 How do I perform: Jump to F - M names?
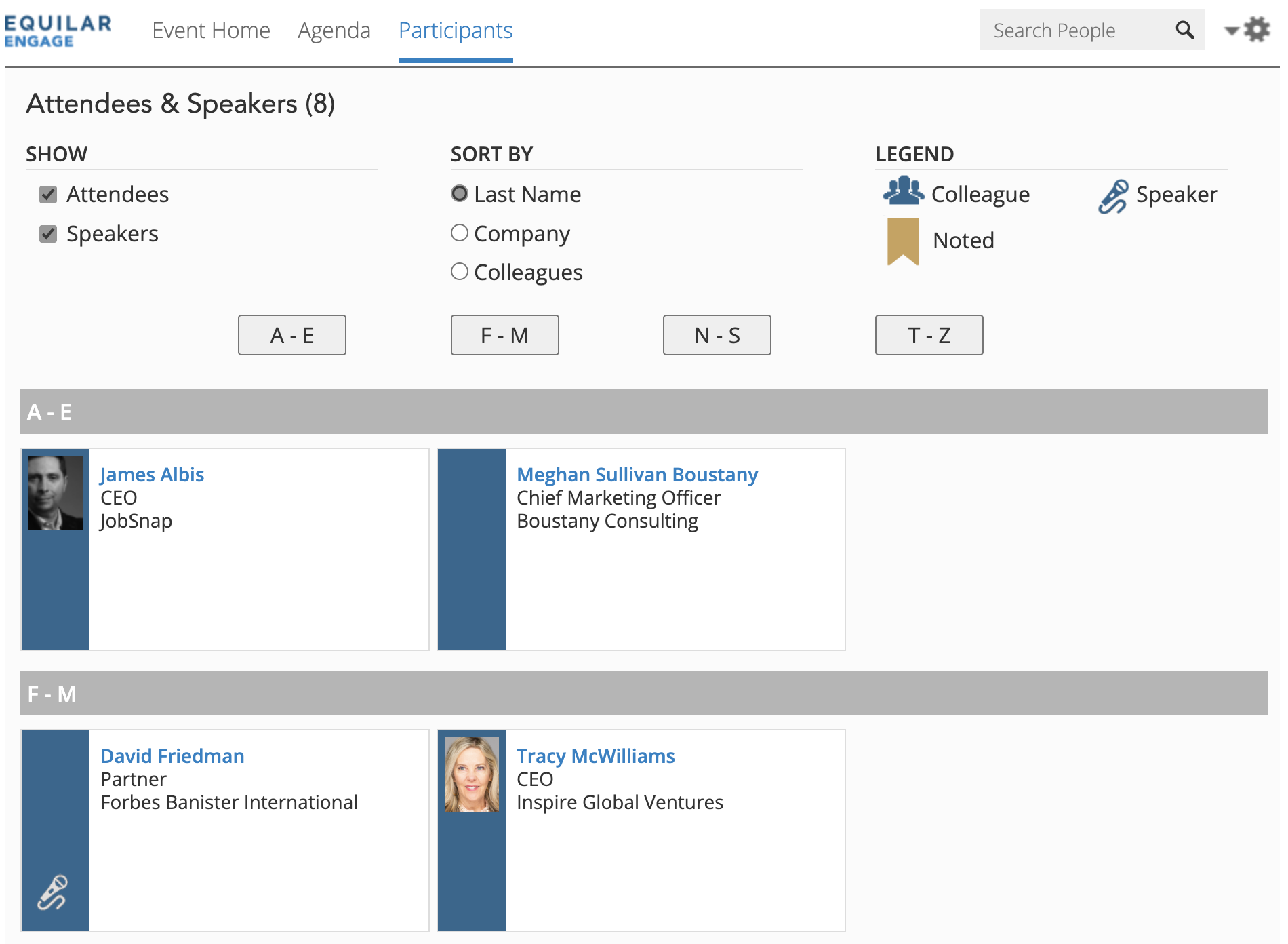[x=505, y=335]
